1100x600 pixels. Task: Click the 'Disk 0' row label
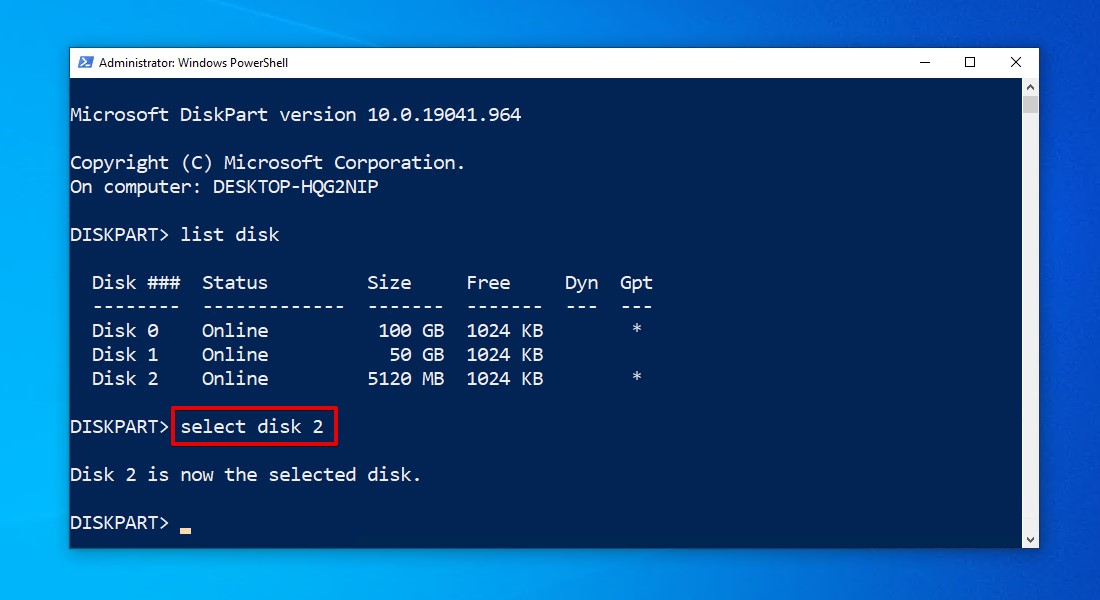pyautogui.click(x=125, y=331)
